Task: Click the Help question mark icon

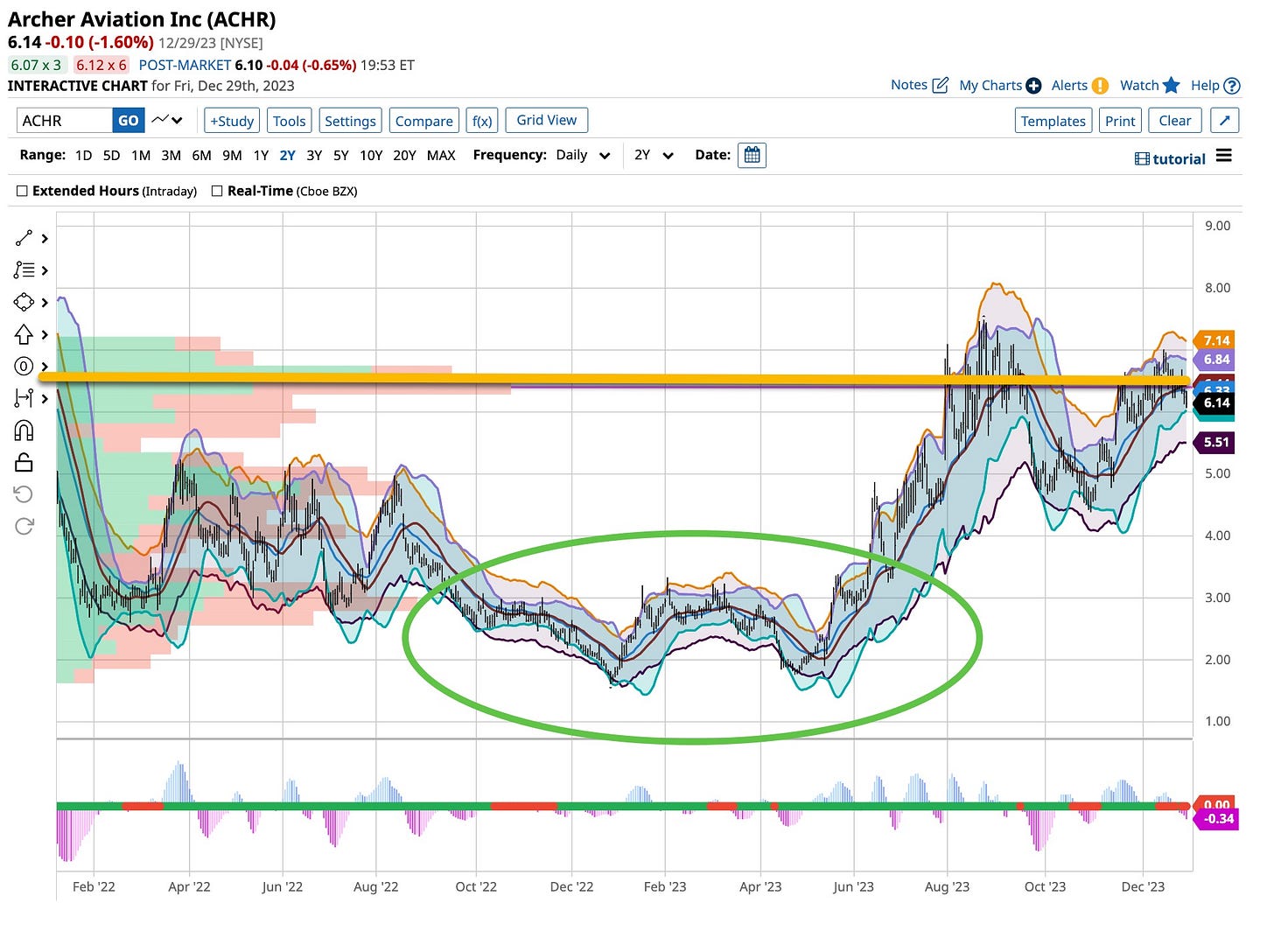Action: tap(1232, 86)
